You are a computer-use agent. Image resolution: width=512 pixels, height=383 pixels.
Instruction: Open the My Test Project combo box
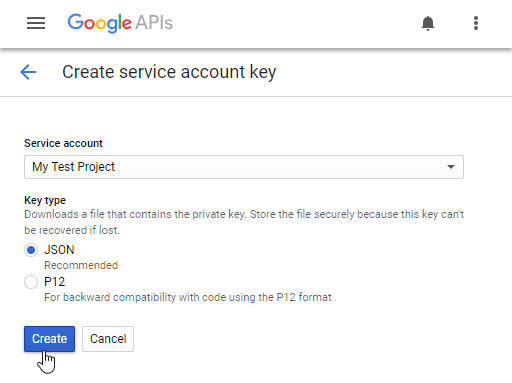pyautogui.click(x=244, y=167)
